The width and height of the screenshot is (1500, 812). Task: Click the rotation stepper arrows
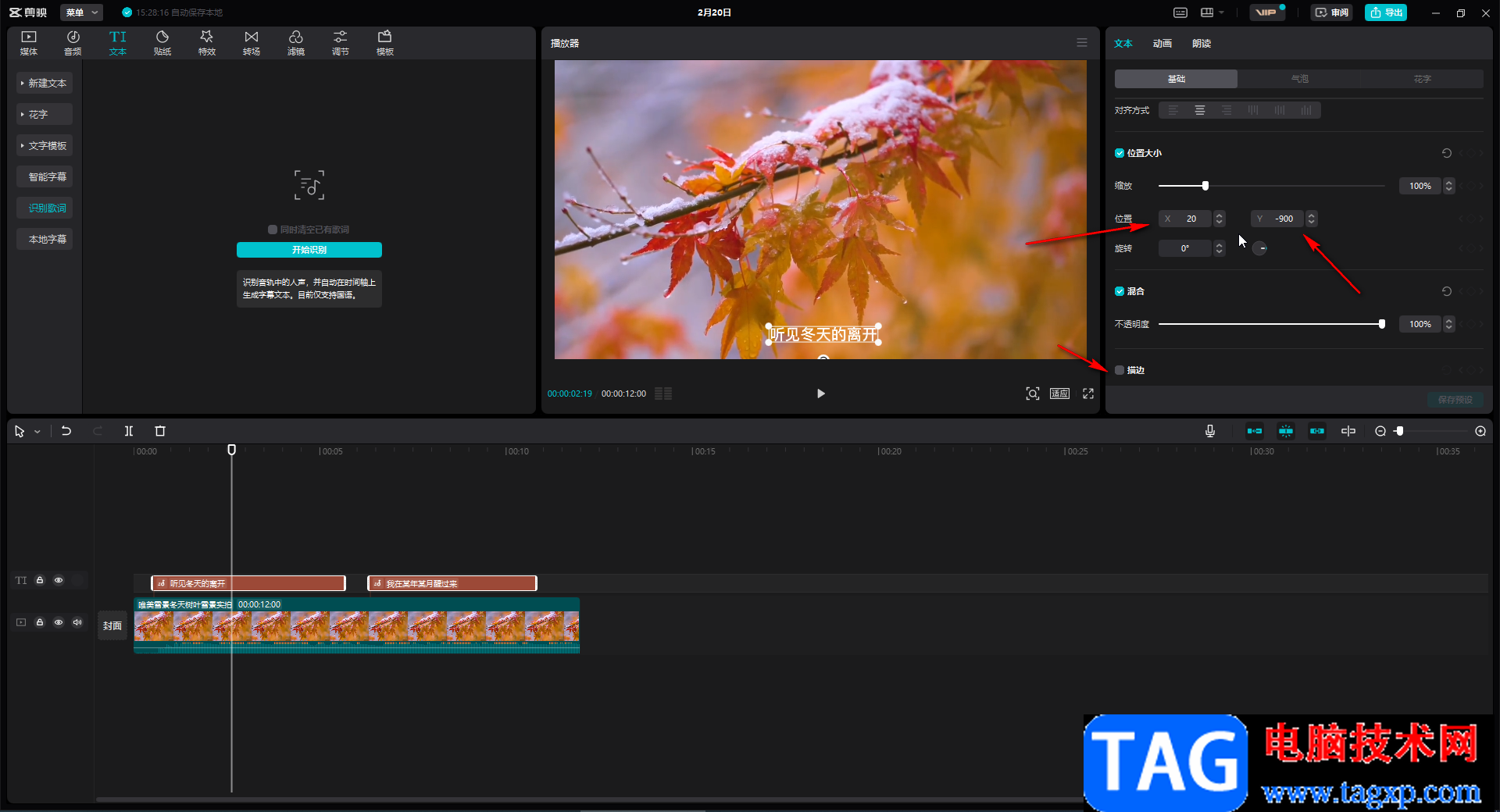(x=1220, y=248)
